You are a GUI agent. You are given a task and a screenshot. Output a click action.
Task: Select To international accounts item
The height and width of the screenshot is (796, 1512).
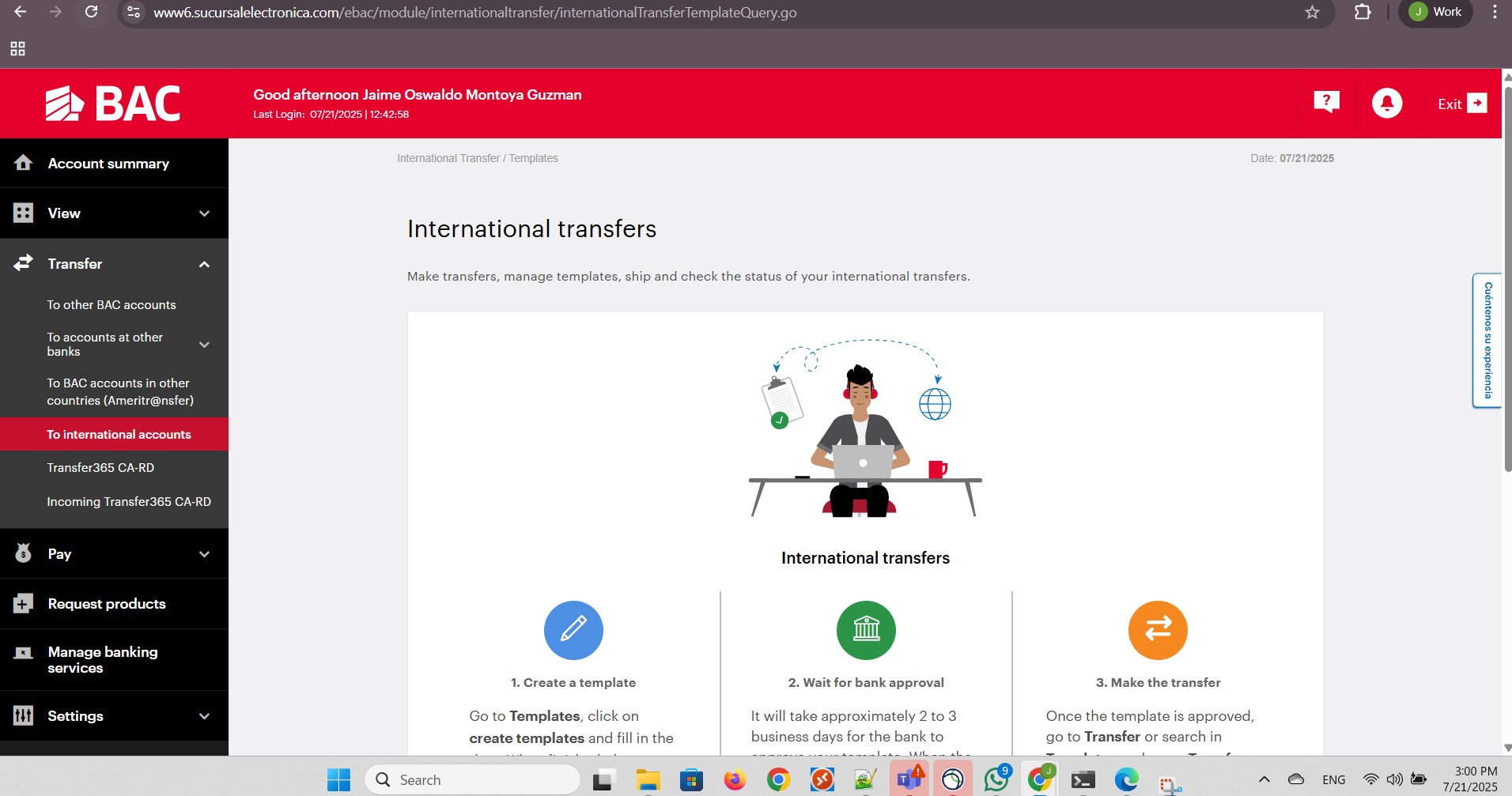pos(114,434)
